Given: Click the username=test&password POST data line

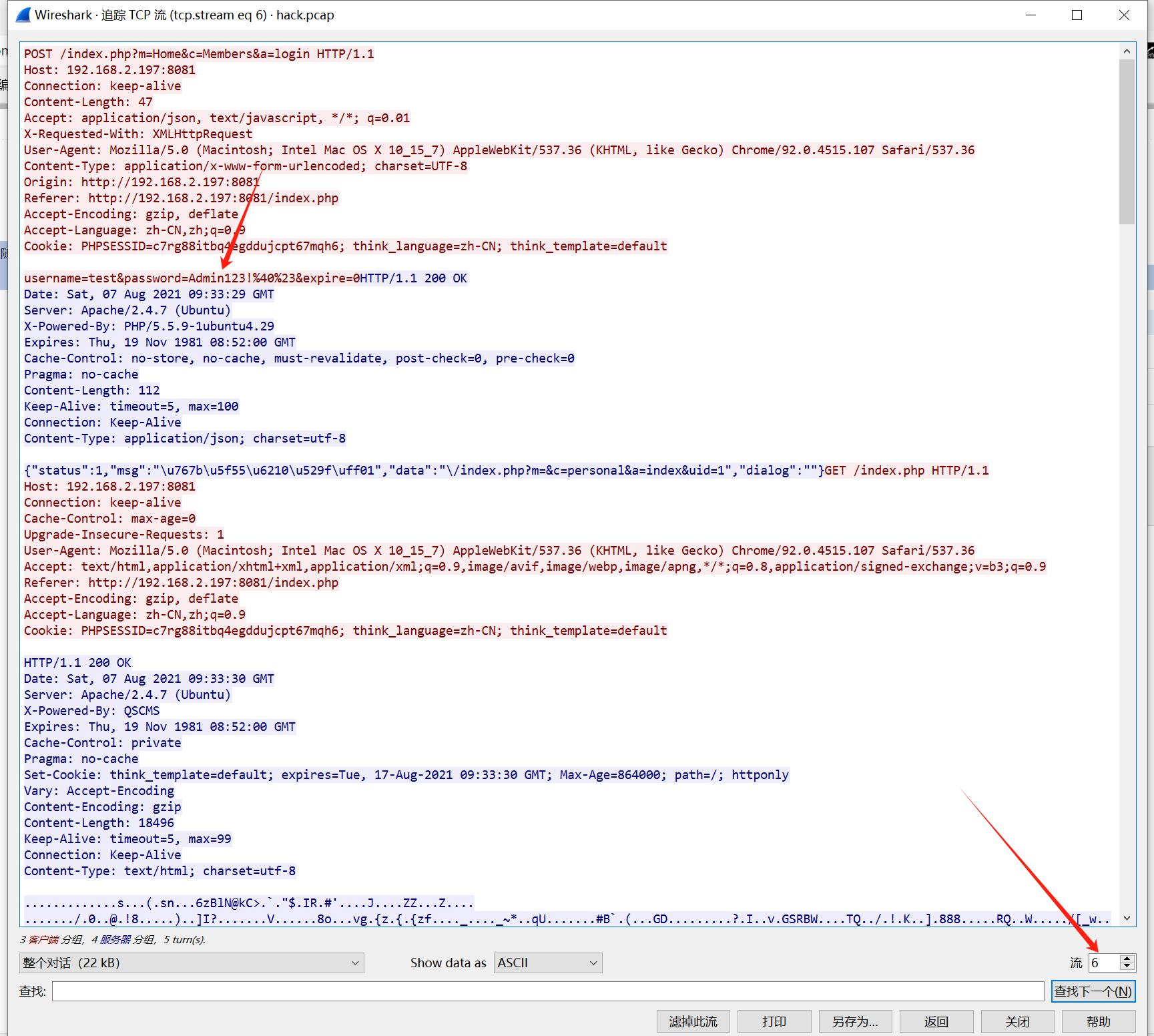Looking at the screenshot, I should pyautogui.click(x=192, y=278).
